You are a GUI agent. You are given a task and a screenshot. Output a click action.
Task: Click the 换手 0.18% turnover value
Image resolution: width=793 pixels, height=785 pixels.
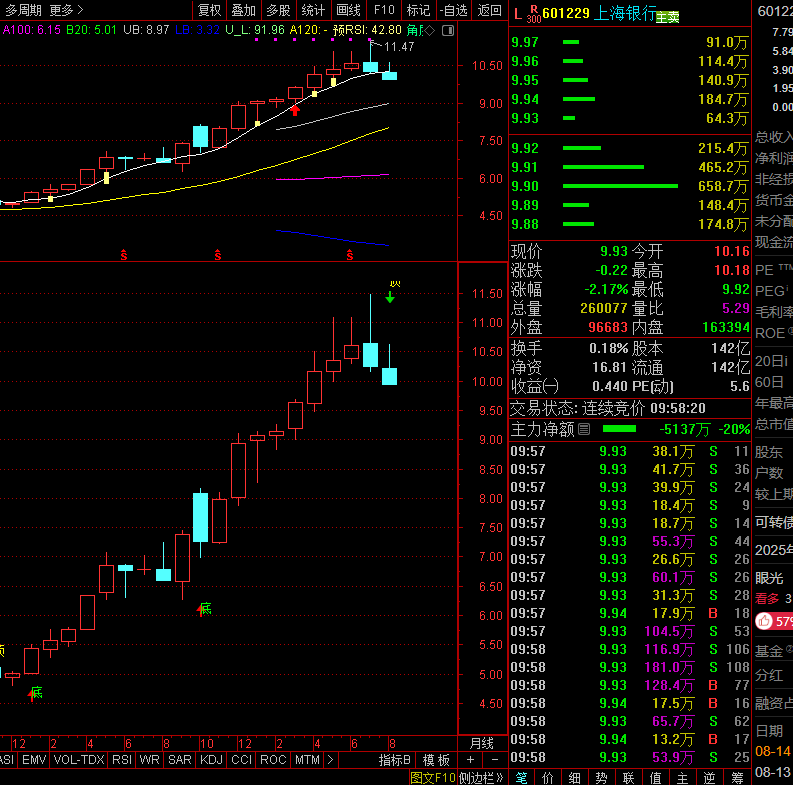pyautogui.click(x=608, y=348)
